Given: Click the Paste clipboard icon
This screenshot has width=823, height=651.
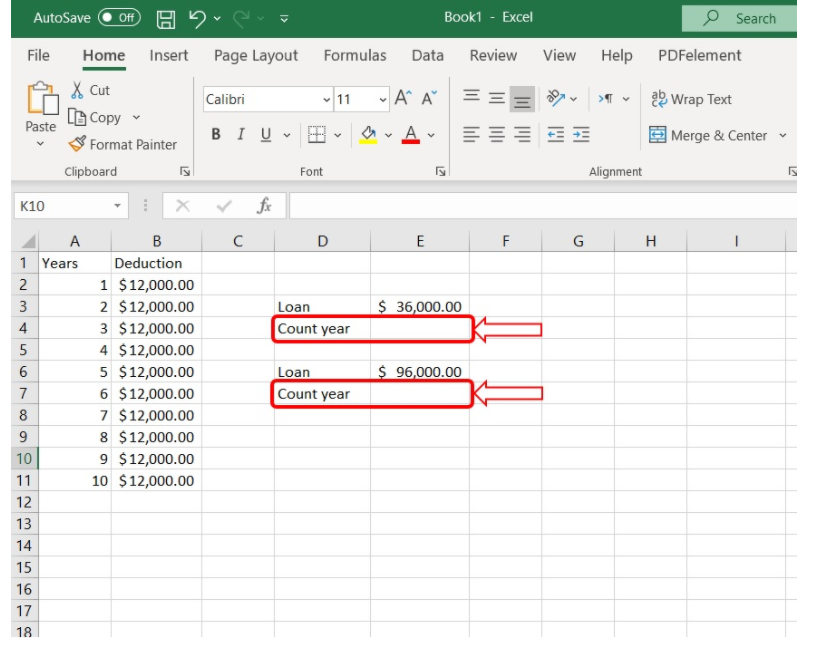Looking at the screenshot, I should click(42, 99).
